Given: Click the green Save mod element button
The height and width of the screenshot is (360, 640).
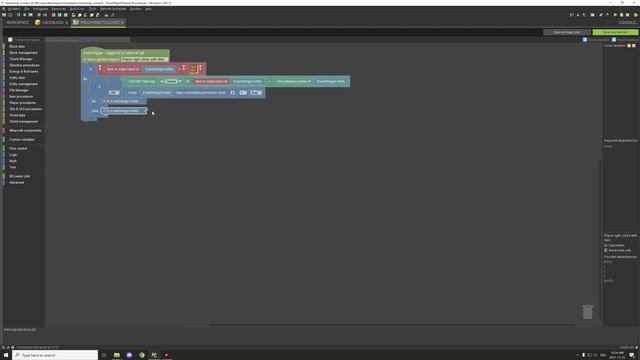Looking at the screenshot, I should pos(615,32).
